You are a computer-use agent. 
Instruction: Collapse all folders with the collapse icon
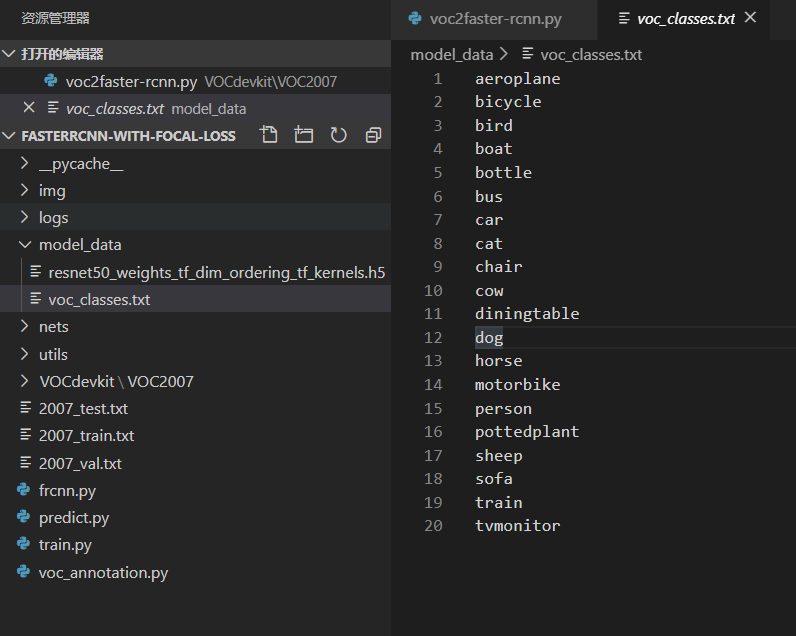373,135
